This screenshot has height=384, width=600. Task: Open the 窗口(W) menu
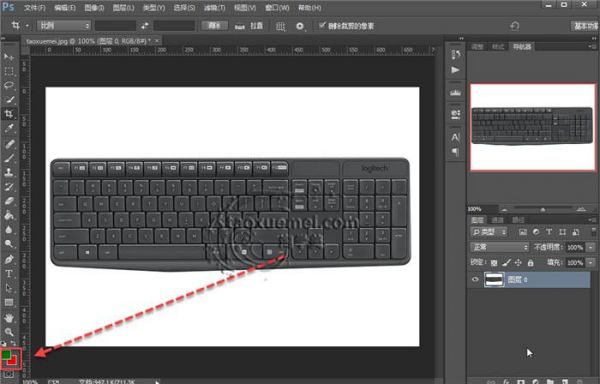coord(277,8)
